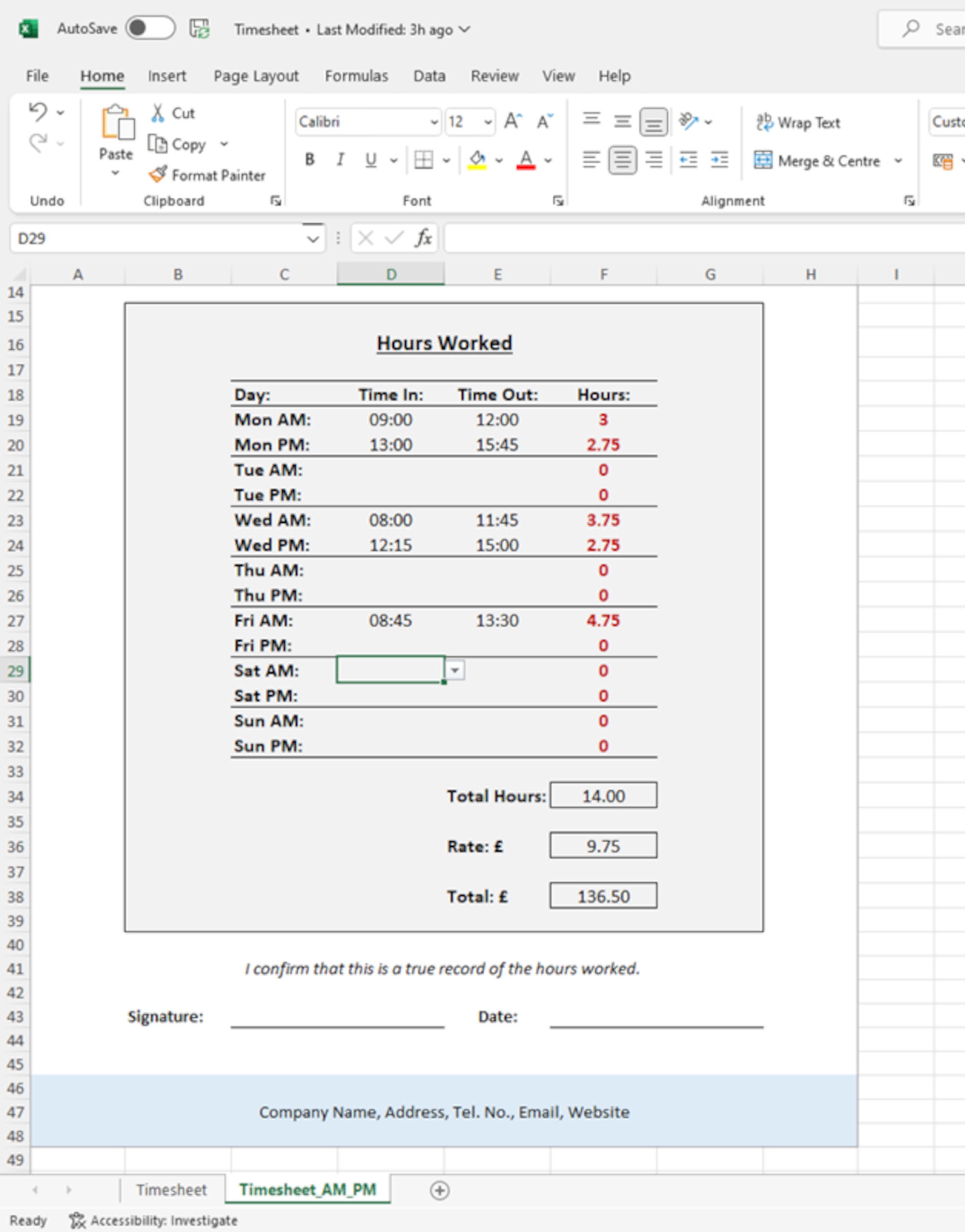This screenshot has height=1232, width=965.
Task: Apply red font colour A
Action: click(x=526, y=160)
